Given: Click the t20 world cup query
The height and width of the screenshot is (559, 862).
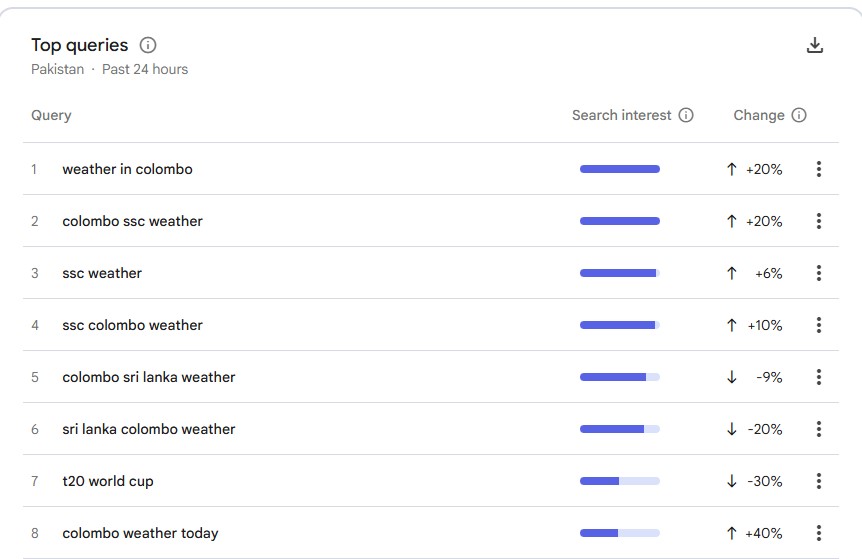Looking at the screenshot, I should click(108, 481).
